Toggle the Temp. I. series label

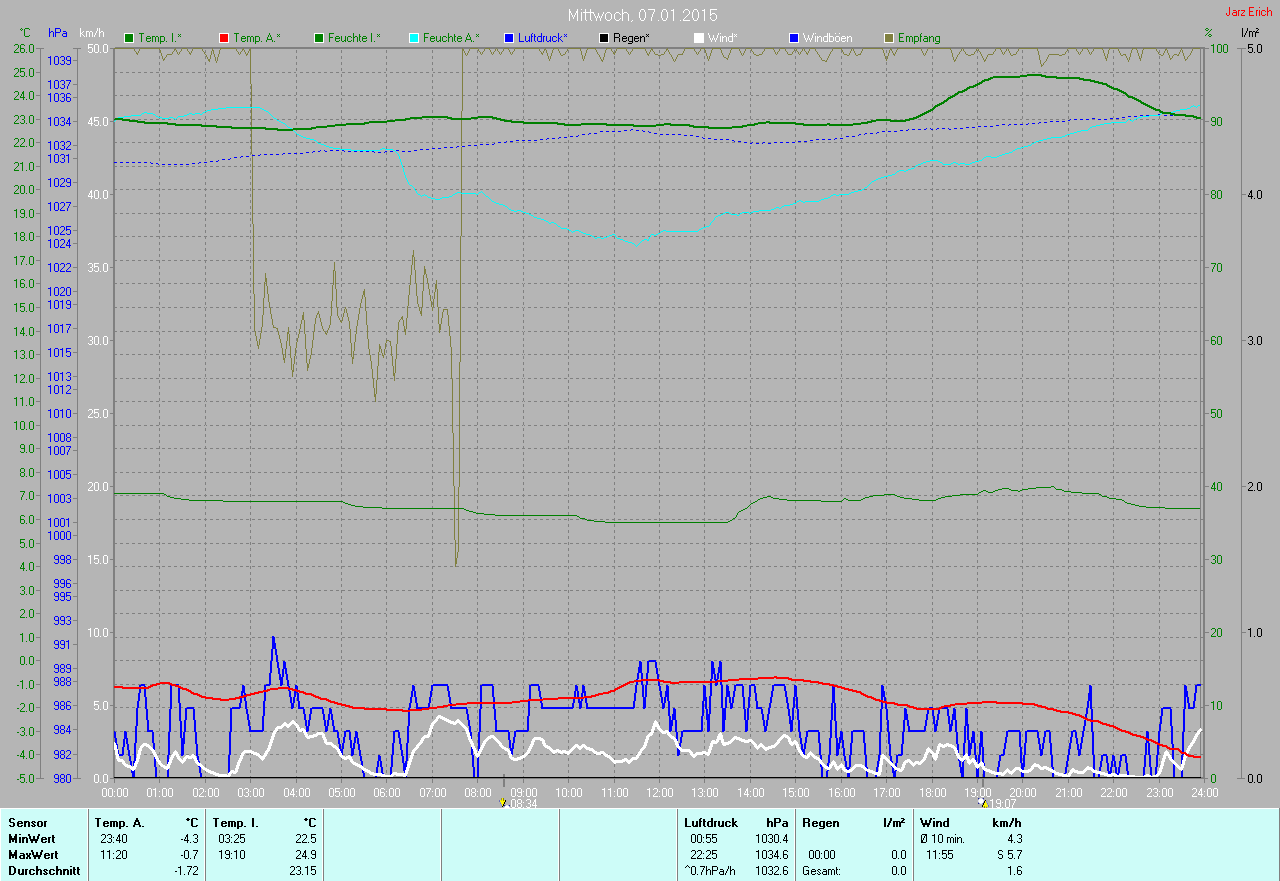159,38
